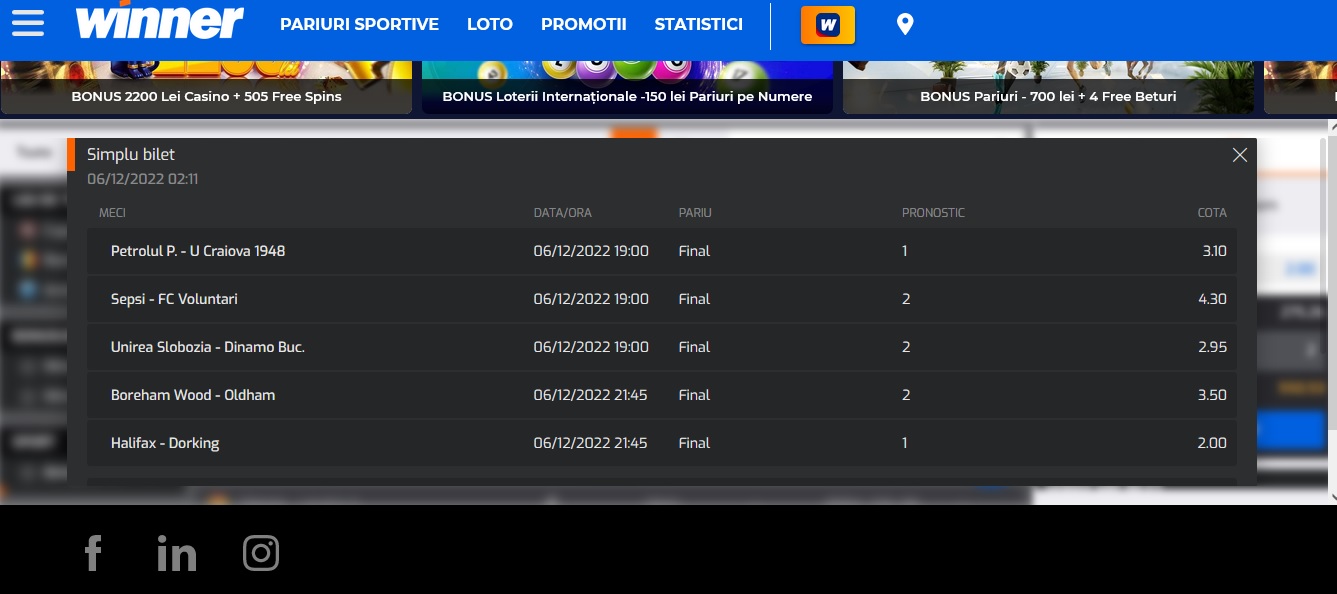Close the Simplu bilet dialog
The width and height of the screenshot is (1337, 594).
point(1240,155)
